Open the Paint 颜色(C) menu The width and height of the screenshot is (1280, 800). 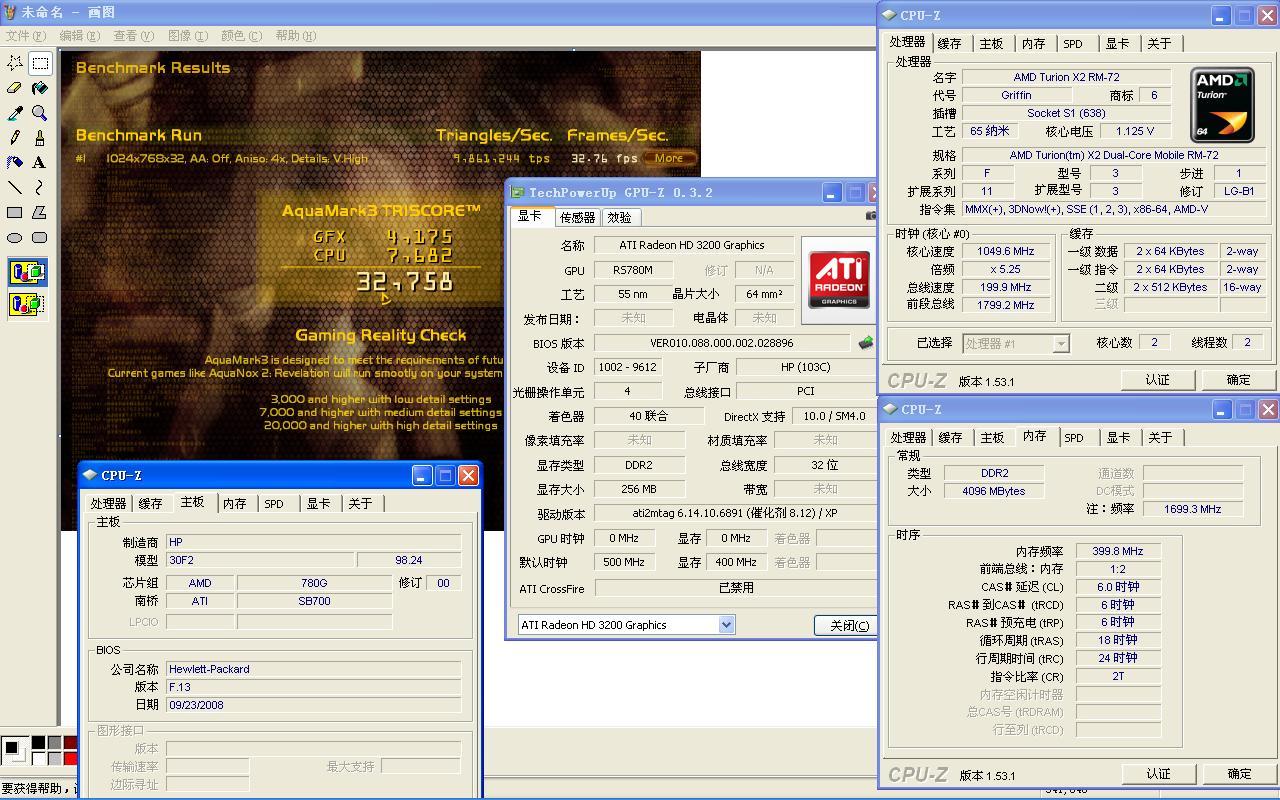(241, 35)
